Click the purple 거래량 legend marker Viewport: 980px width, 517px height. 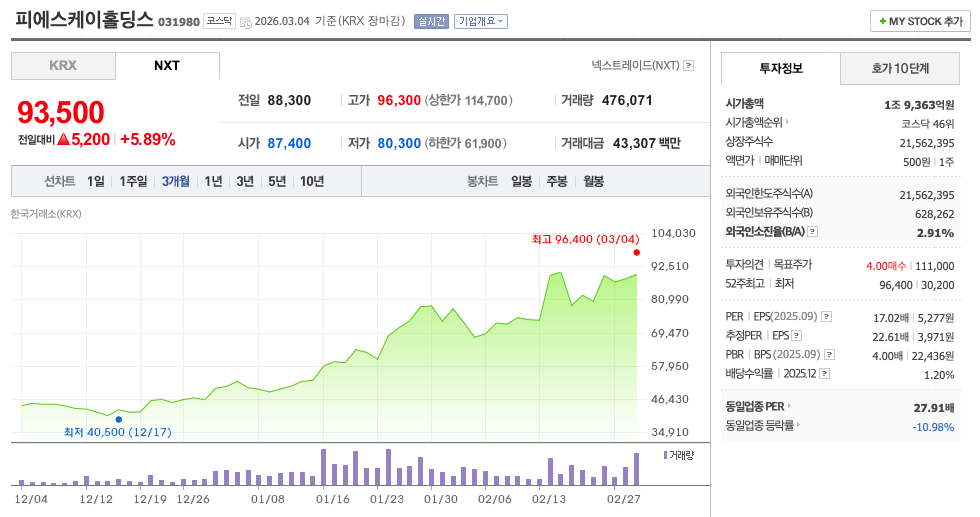(665, 455)
